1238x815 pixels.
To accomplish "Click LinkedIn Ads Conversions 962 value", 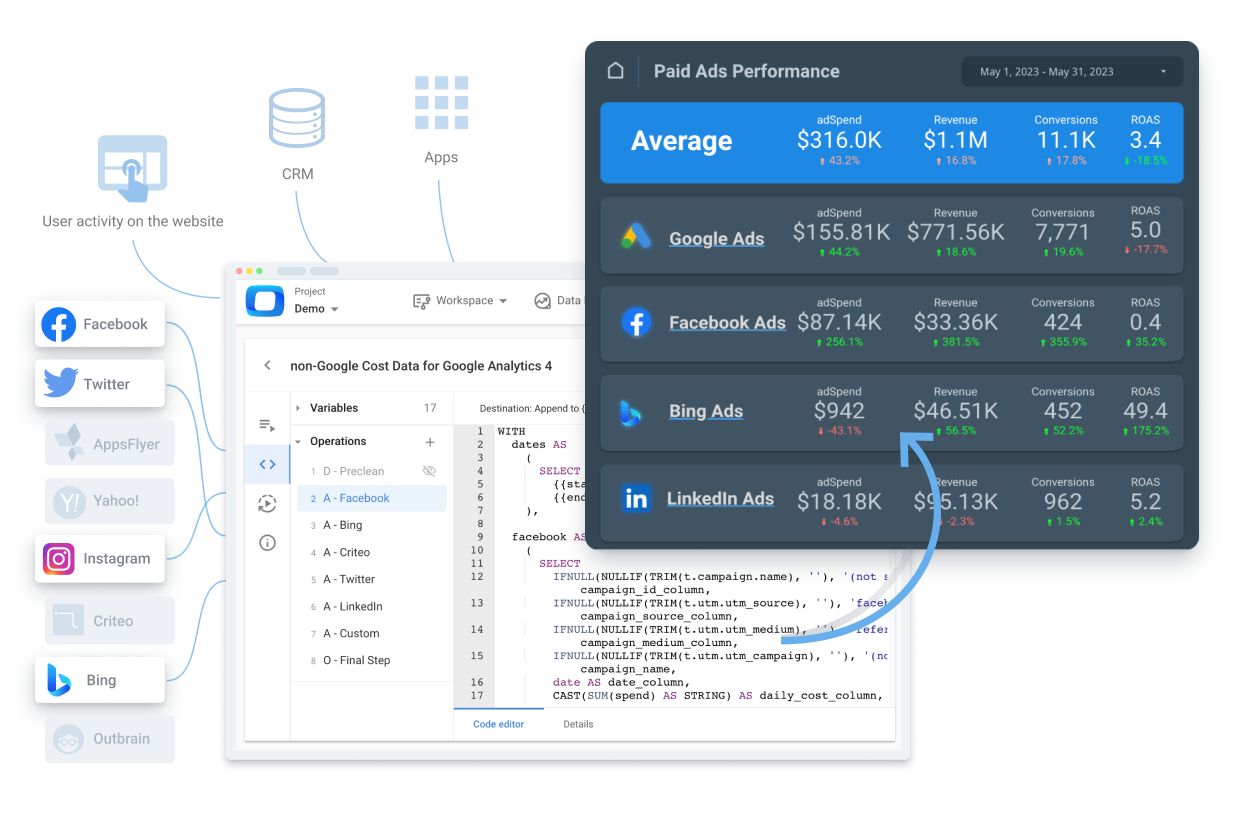I will point(1062,502).
